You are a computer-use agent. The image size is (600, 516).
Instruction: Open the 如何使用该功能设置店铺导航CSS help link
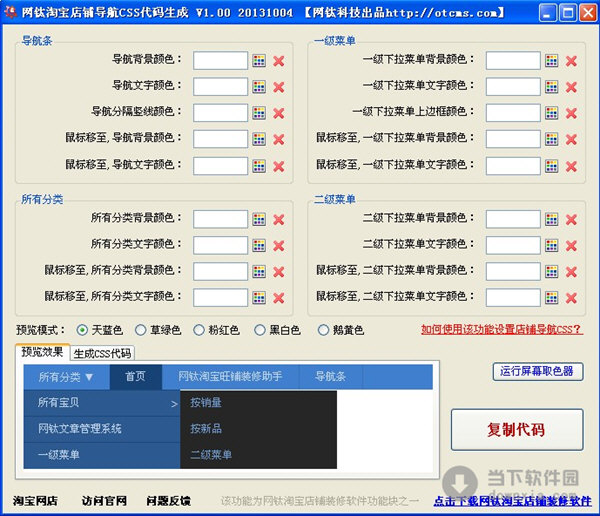[500, 329]
